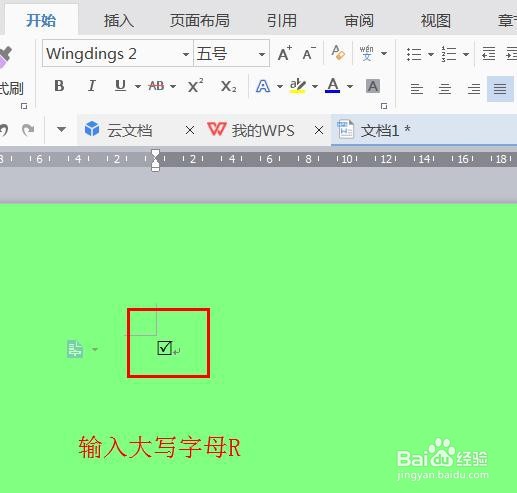The width and height of the screenshot is (517, 493).
Task: Align text right
Action: click(x=474, y=89)
